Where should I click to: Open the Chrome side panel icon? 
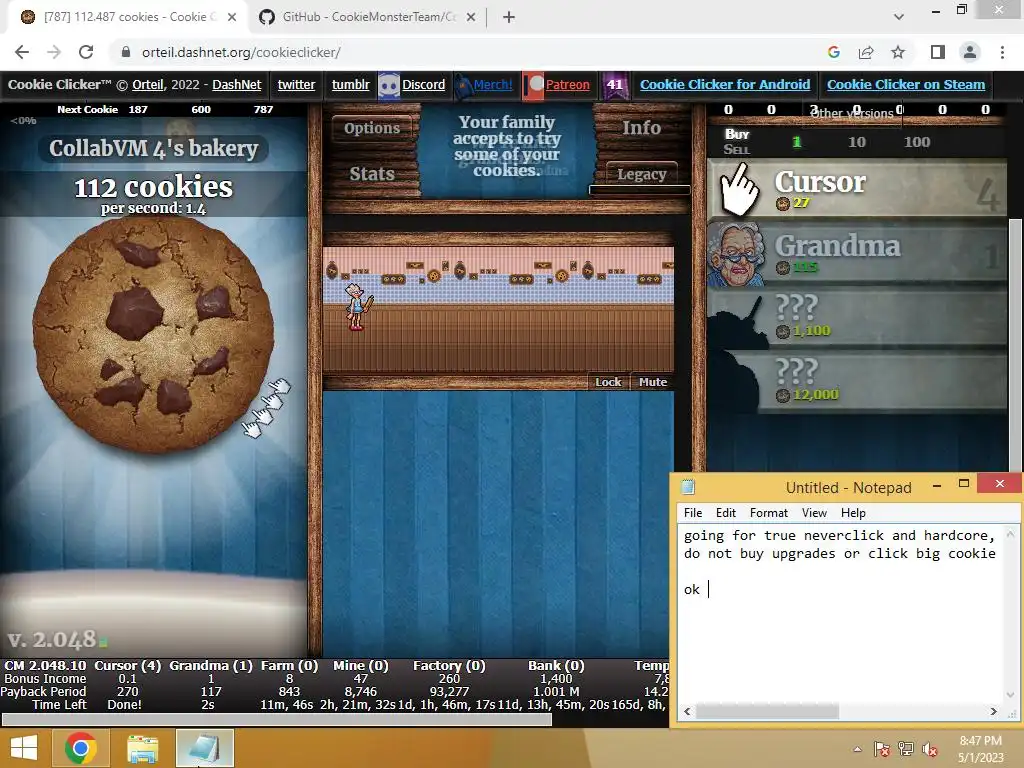(x=938, y=52)
